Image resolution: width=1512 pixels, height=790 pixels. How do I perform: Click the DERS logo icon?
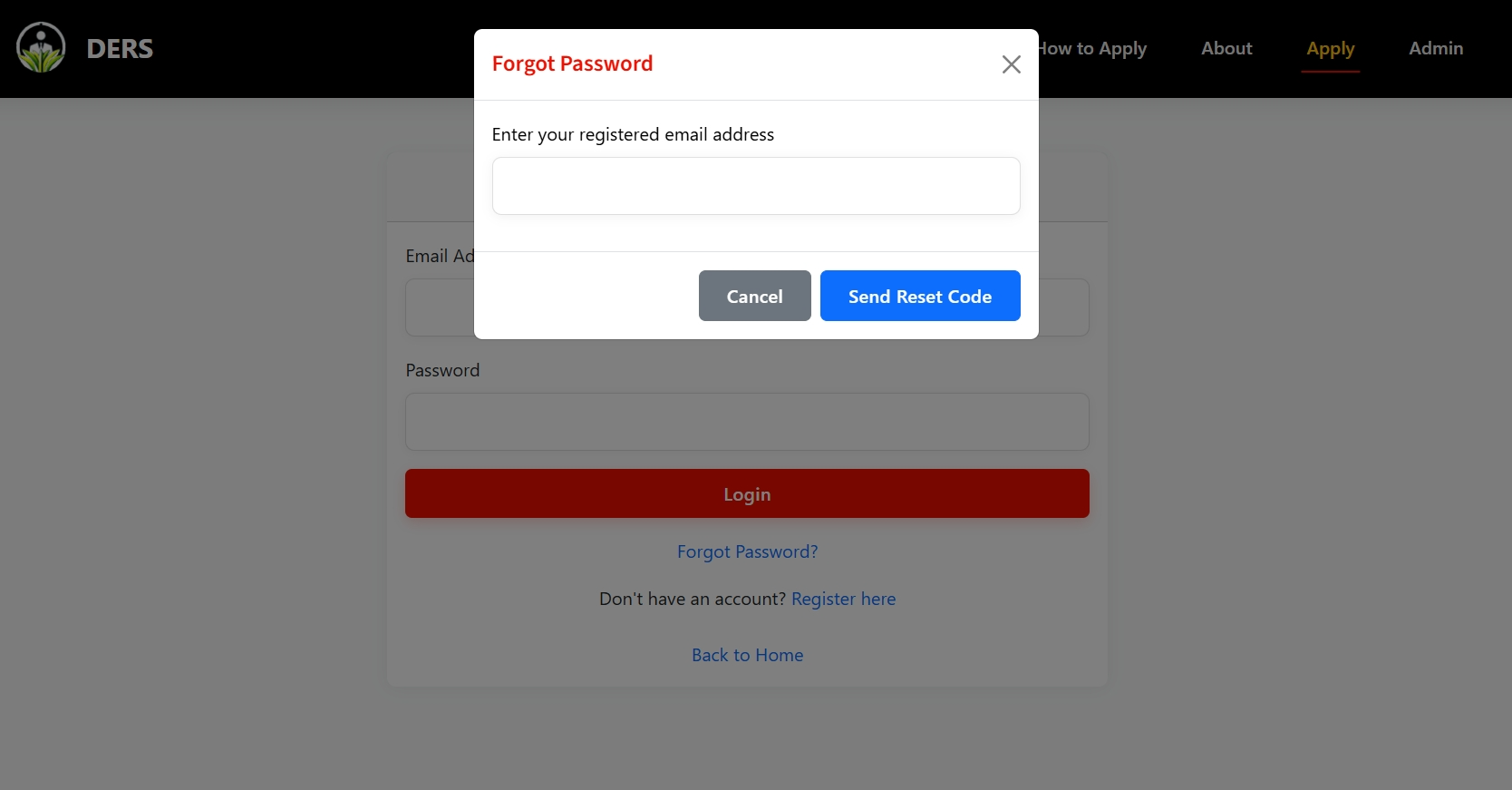pos(40,46)
